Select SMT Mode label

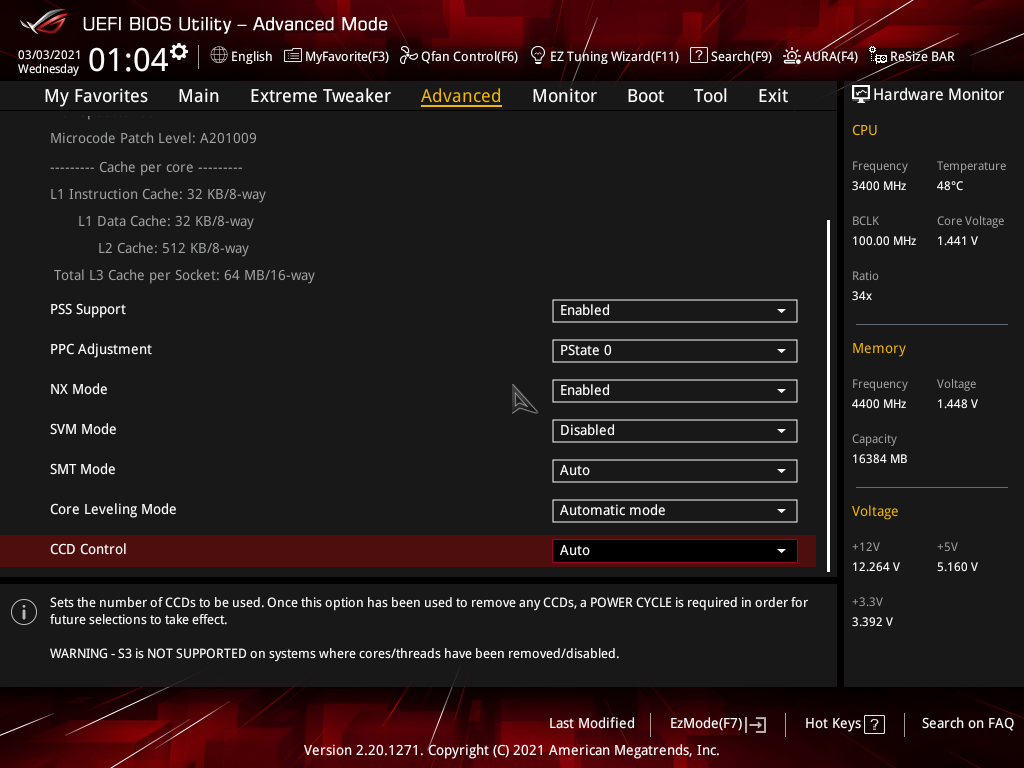(82, 470)
